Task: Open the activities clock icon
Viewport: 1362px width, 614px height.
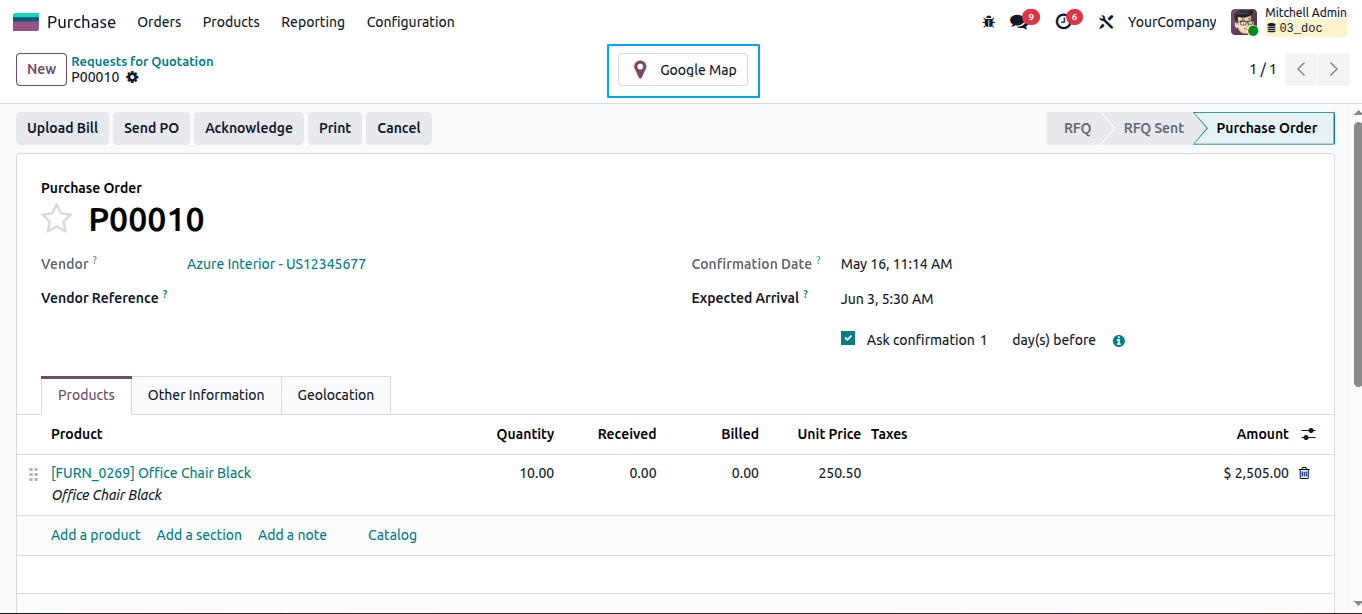Action: point(1063,22)
